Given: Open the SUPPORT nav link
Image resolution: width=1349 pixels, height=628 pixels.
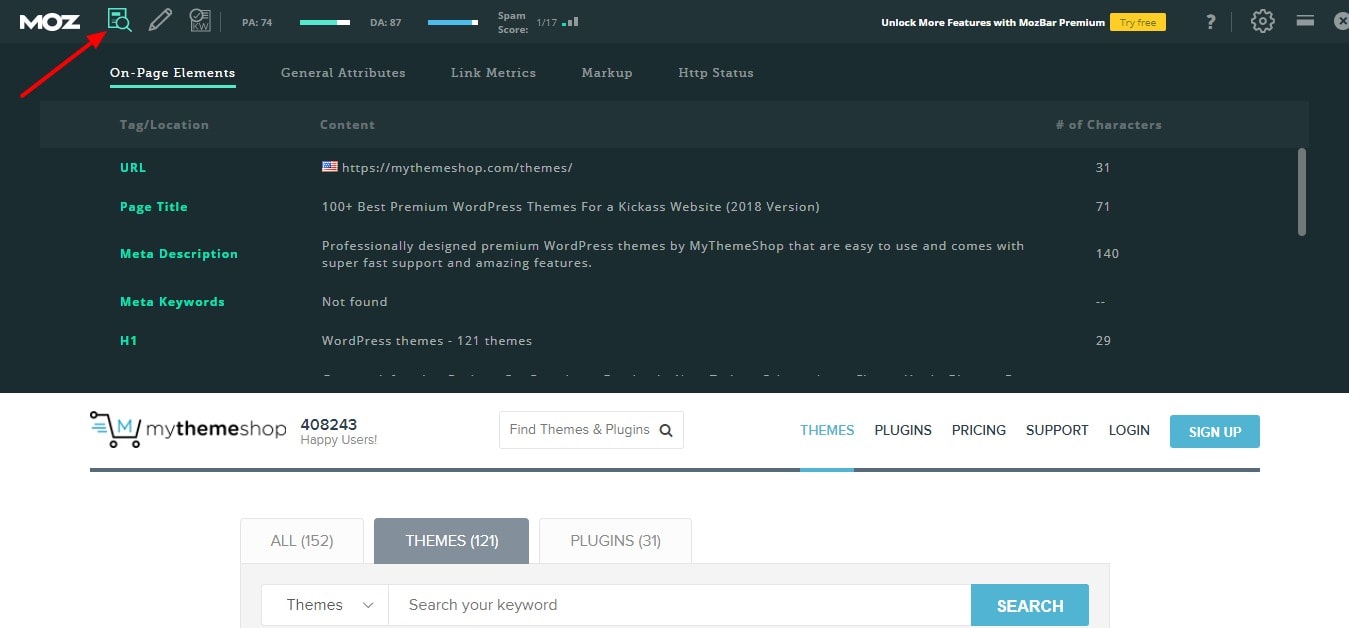Looking at the screenshot, I should [x=1057, y=430].
